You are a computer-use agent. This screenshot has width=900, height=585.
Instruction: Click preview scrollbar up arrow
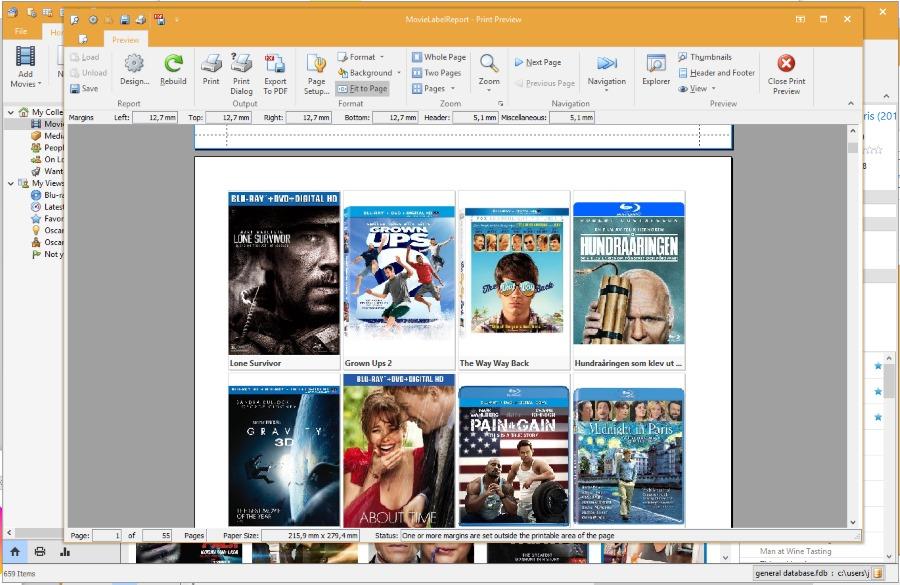pos(853,131)
